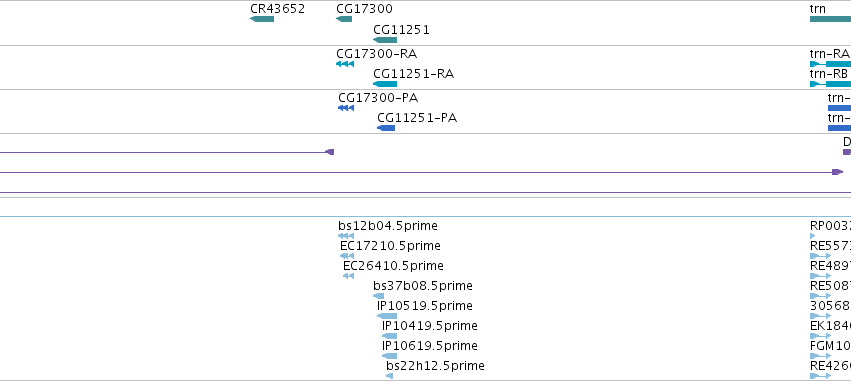Click the CG11251 gene bar
851x381 pixels.
click(385, 40)
